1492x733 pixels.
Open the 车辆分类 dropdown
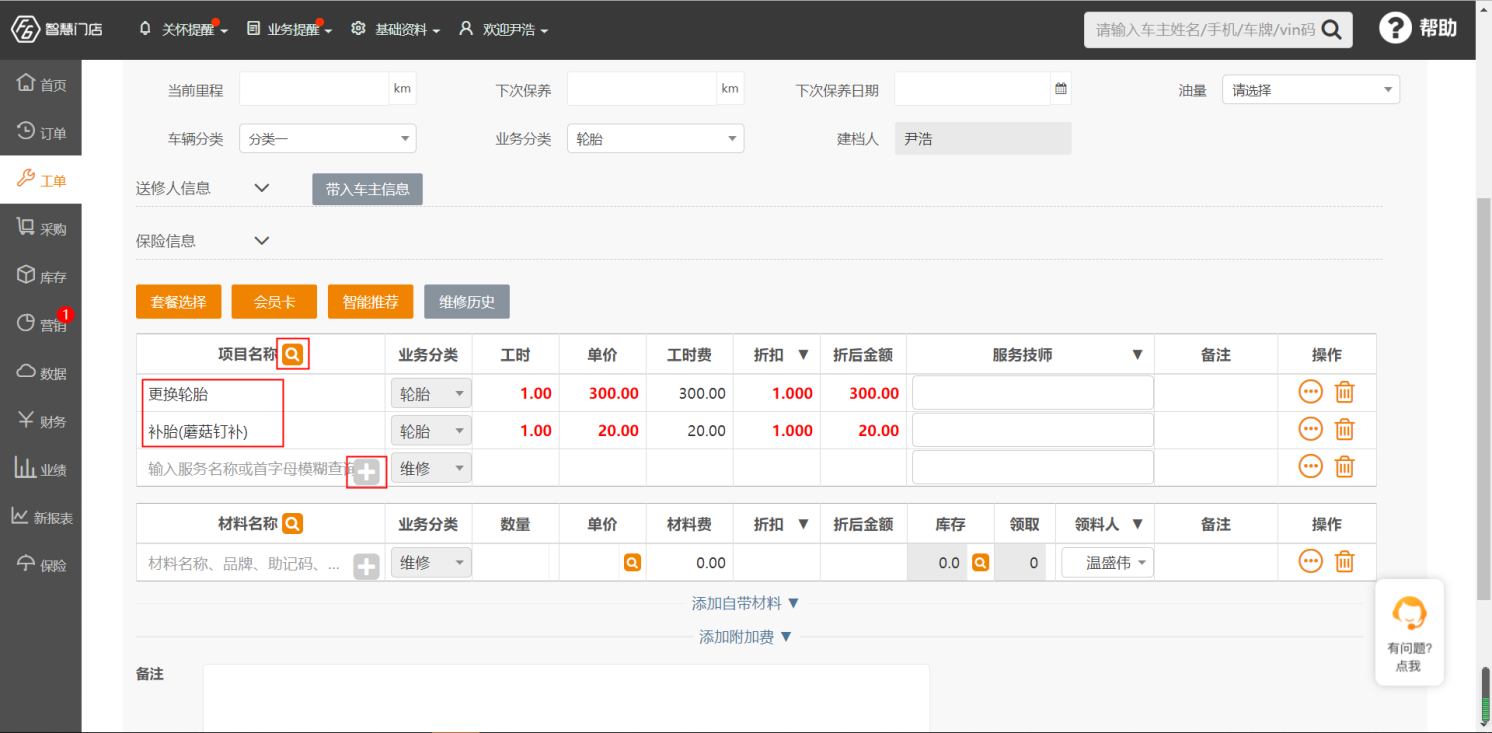pyautogui.click(x=328, y=139)
